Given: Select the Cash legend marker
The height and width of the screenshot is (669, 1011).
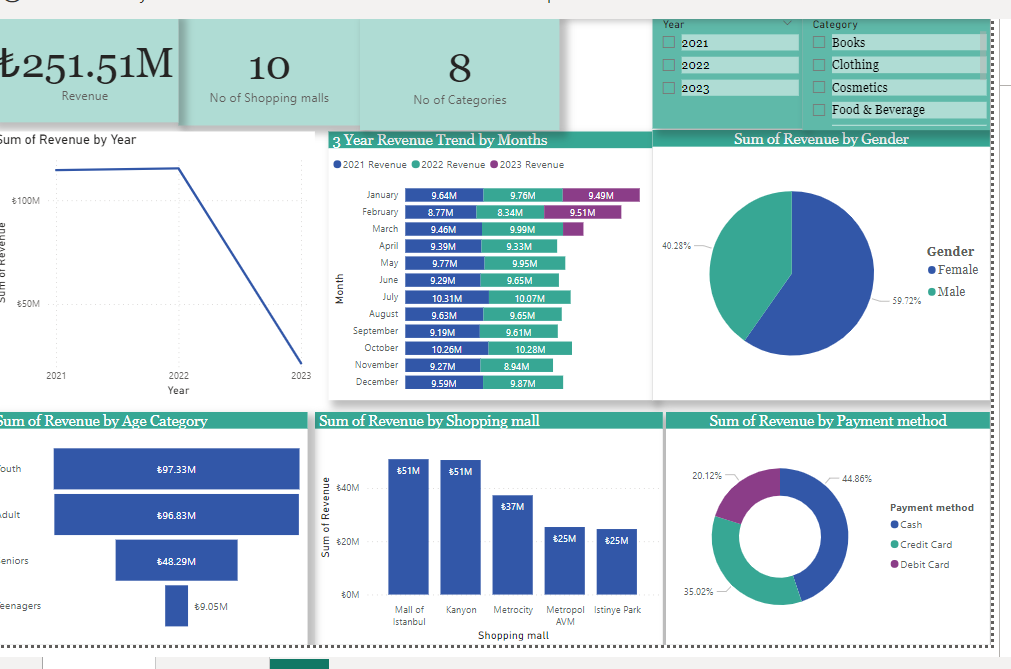Looking at the screenshot, I should pos(894,525).
